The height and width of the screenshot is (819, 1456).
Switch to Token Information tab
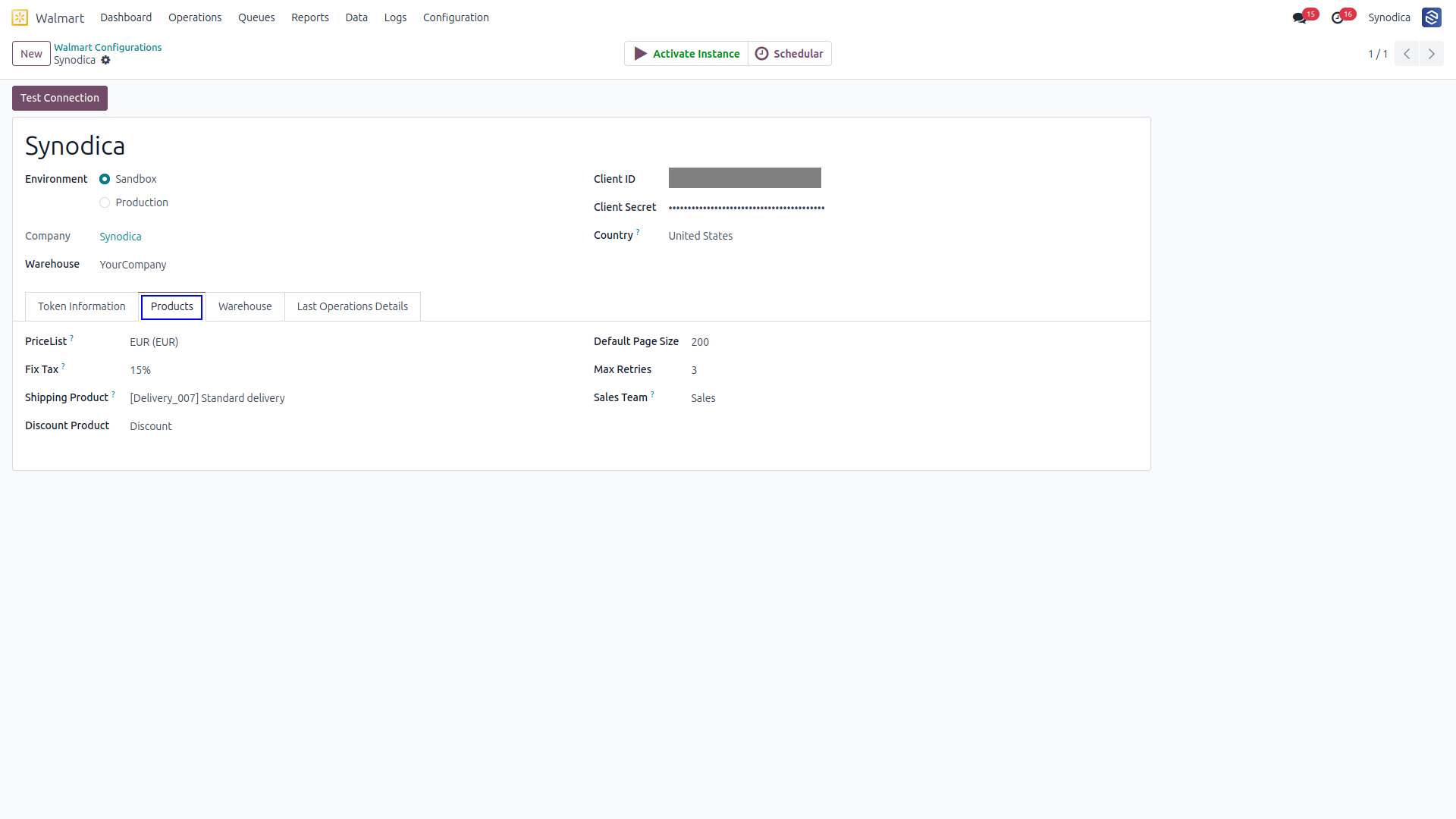coord(82,306)
